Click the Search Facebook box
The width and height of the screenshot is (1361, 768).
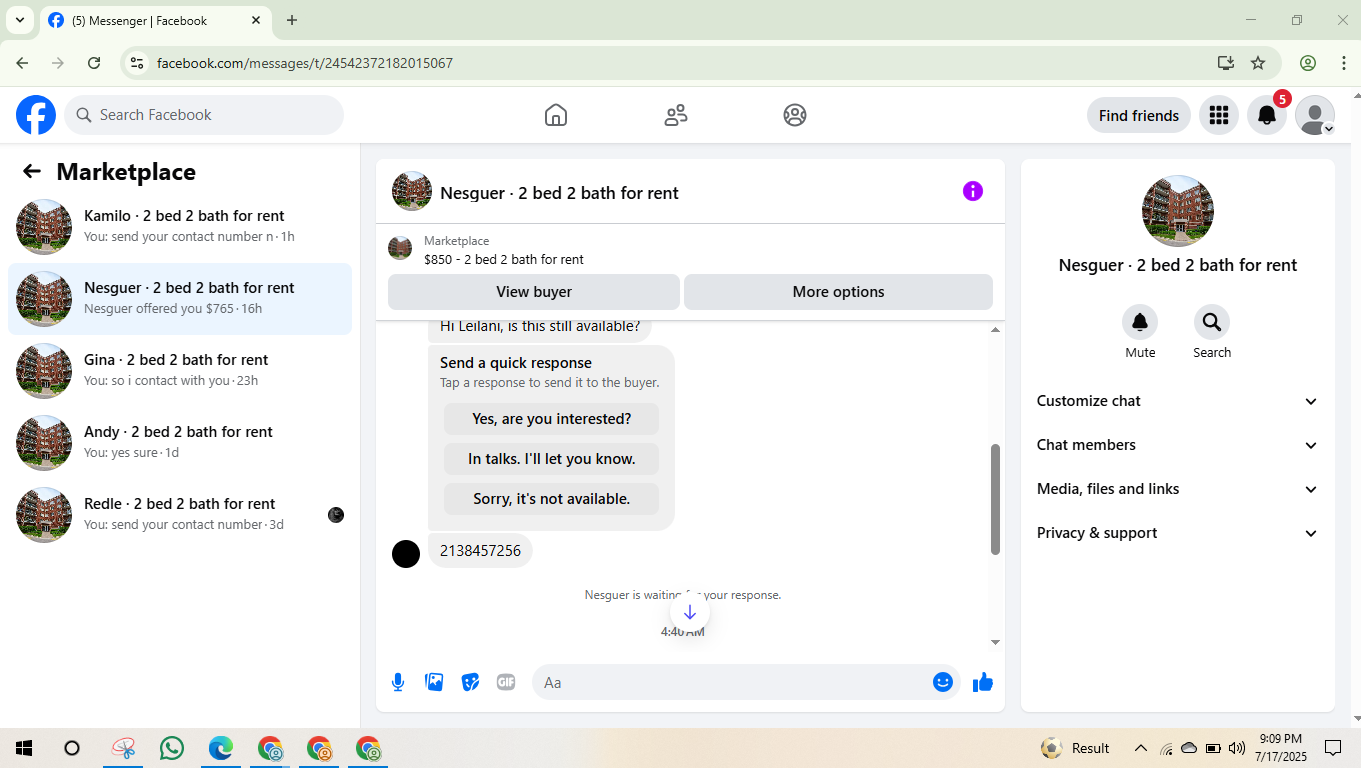click(204, 115)
